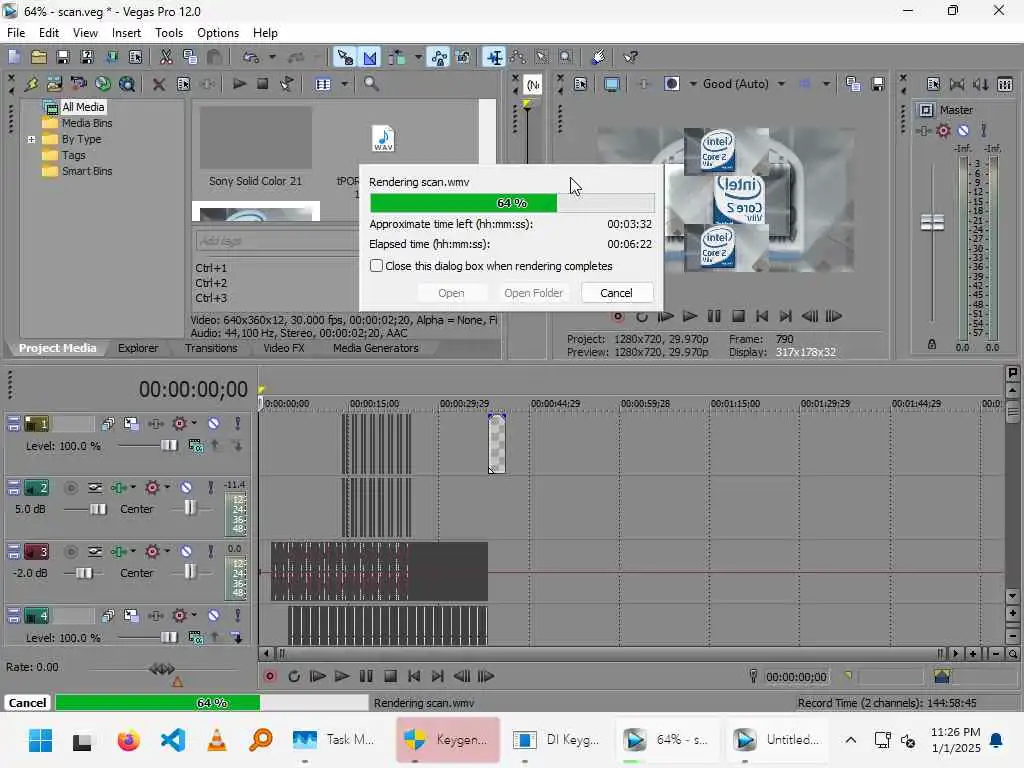The height and width of the screenshot is (768, 1024).
Task: Click the Open Folder button in render dialog
Action: point(533,293)
